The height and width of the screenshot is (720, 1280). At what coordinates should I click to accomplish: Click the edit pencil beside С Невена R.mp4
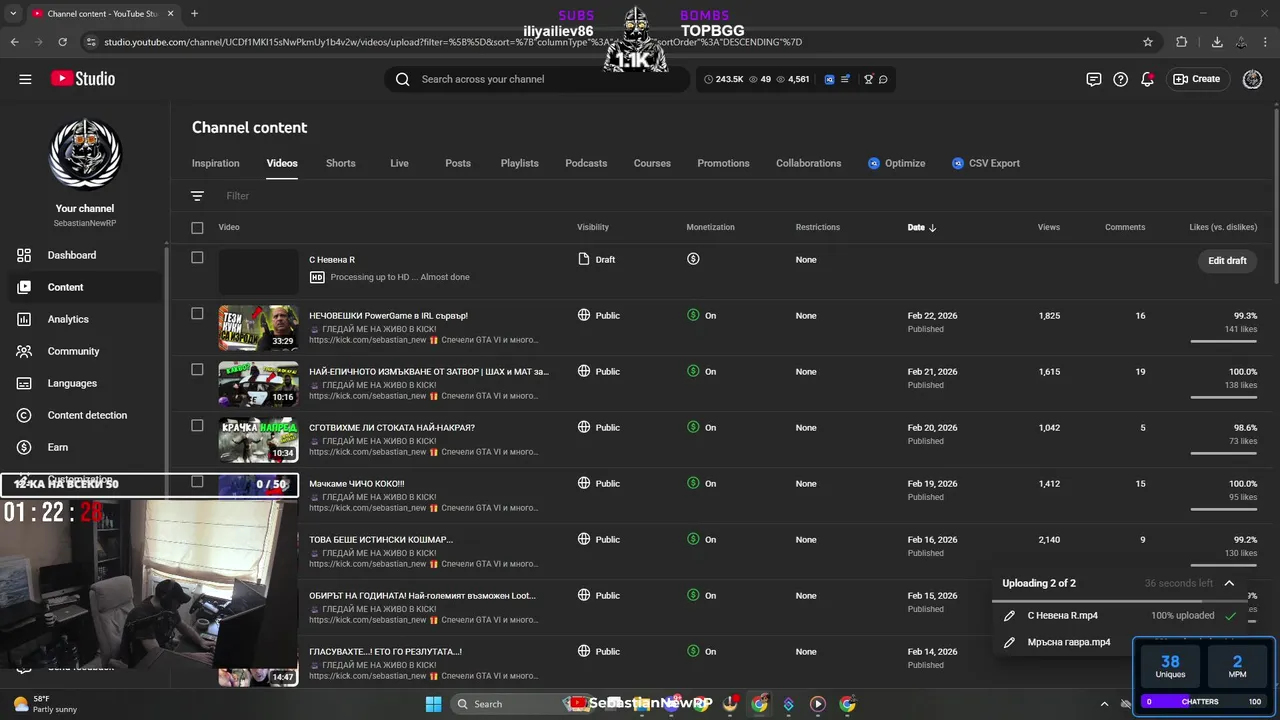click(x=1010, y=616)
